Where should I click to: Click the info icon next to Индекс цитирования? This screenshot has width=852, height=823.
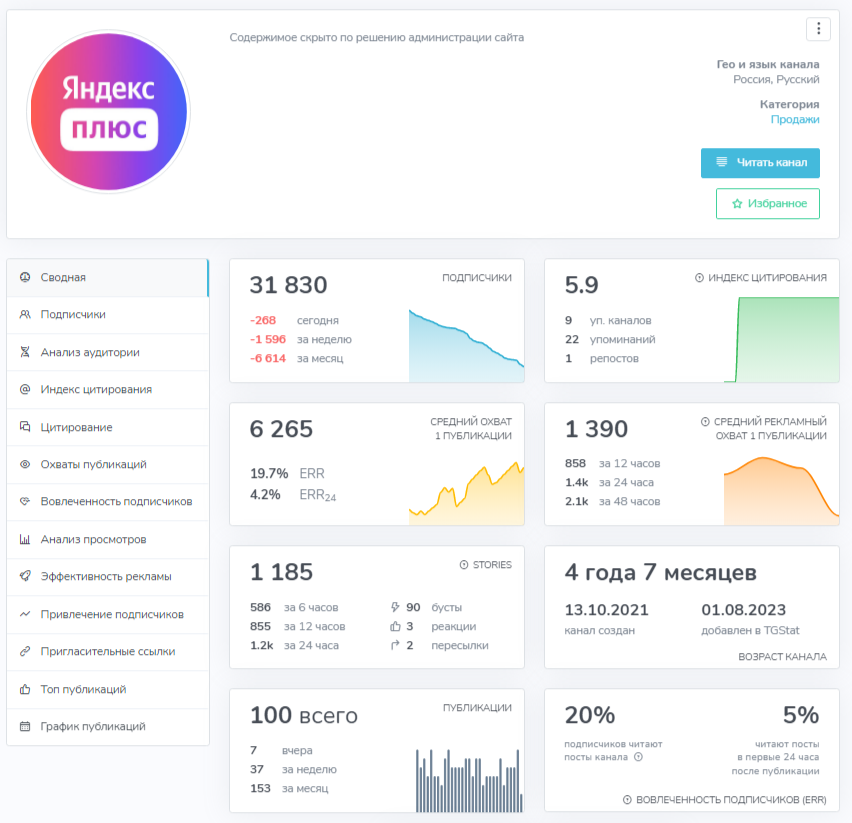699,278
